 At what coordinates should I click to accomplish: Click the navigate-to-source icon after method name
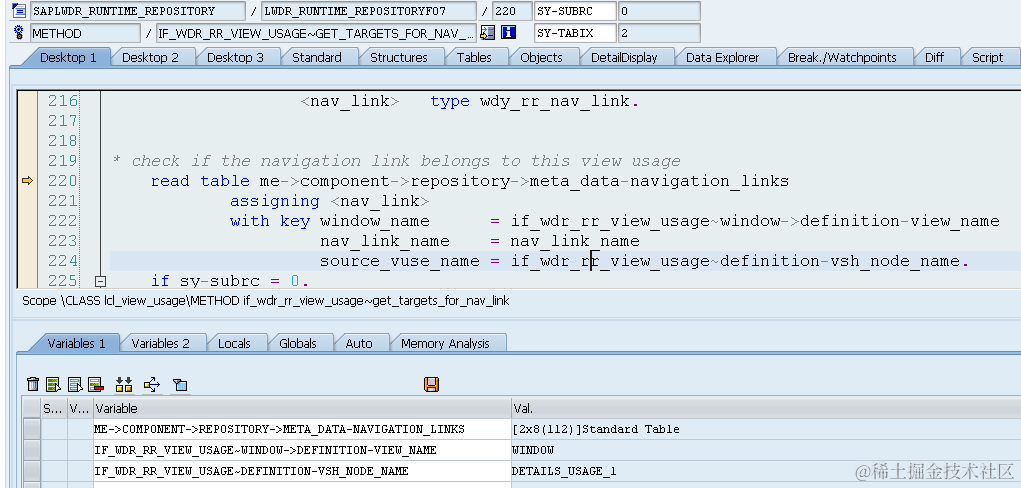tap(488, 33)
